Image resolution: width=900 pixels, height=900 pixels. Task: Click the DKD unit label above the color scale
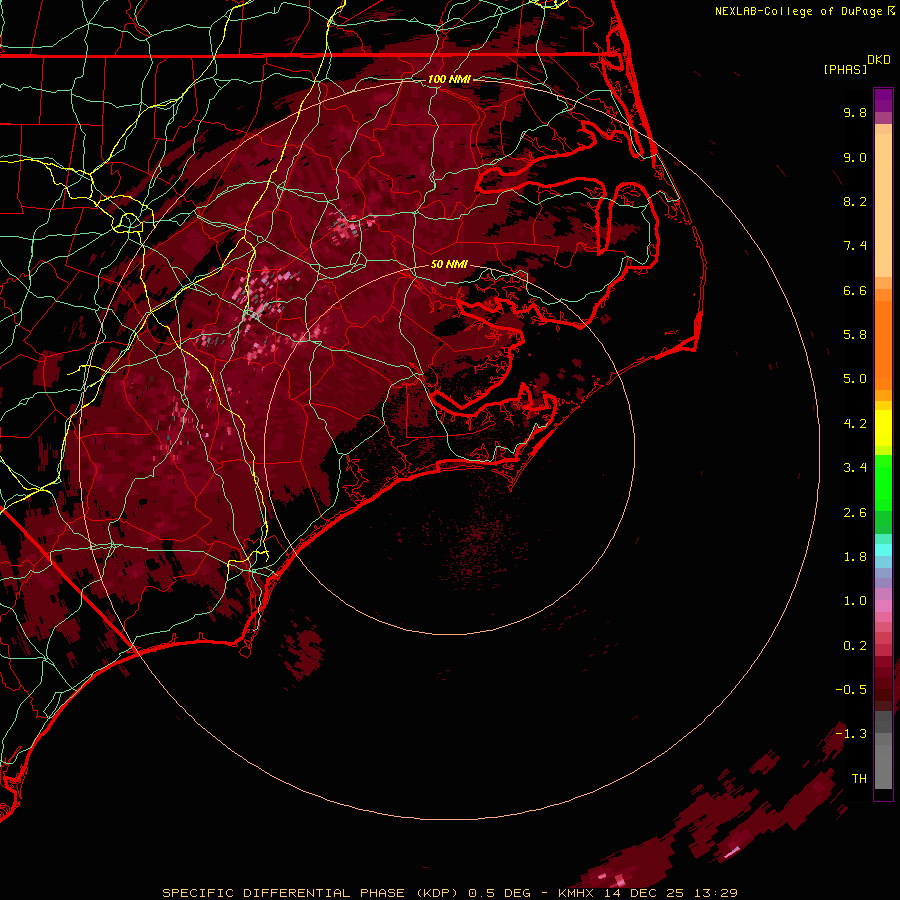(x=879, y=60)
